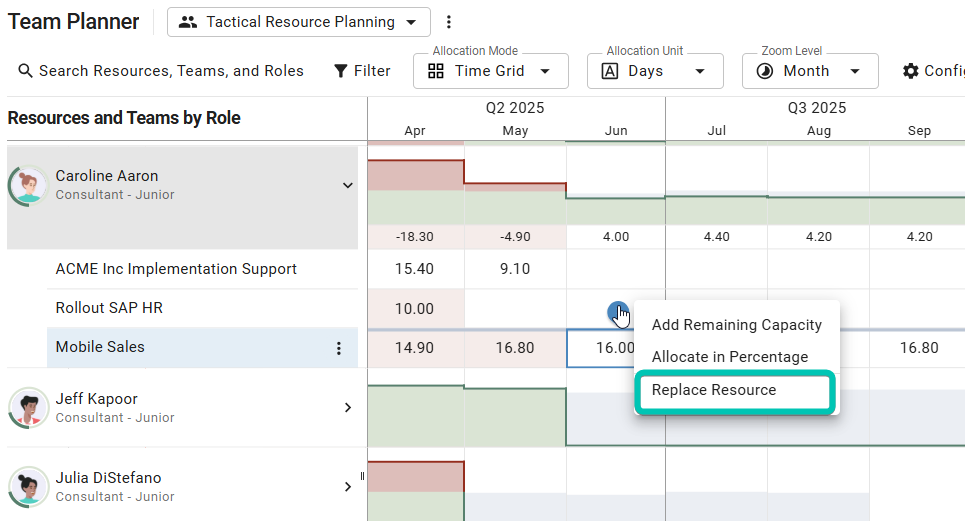Image resolution: width=965 pixels, height=521 pixels.
Task: Click the 16.80 May cell for Mobile Sales
Action: point(515,348)
